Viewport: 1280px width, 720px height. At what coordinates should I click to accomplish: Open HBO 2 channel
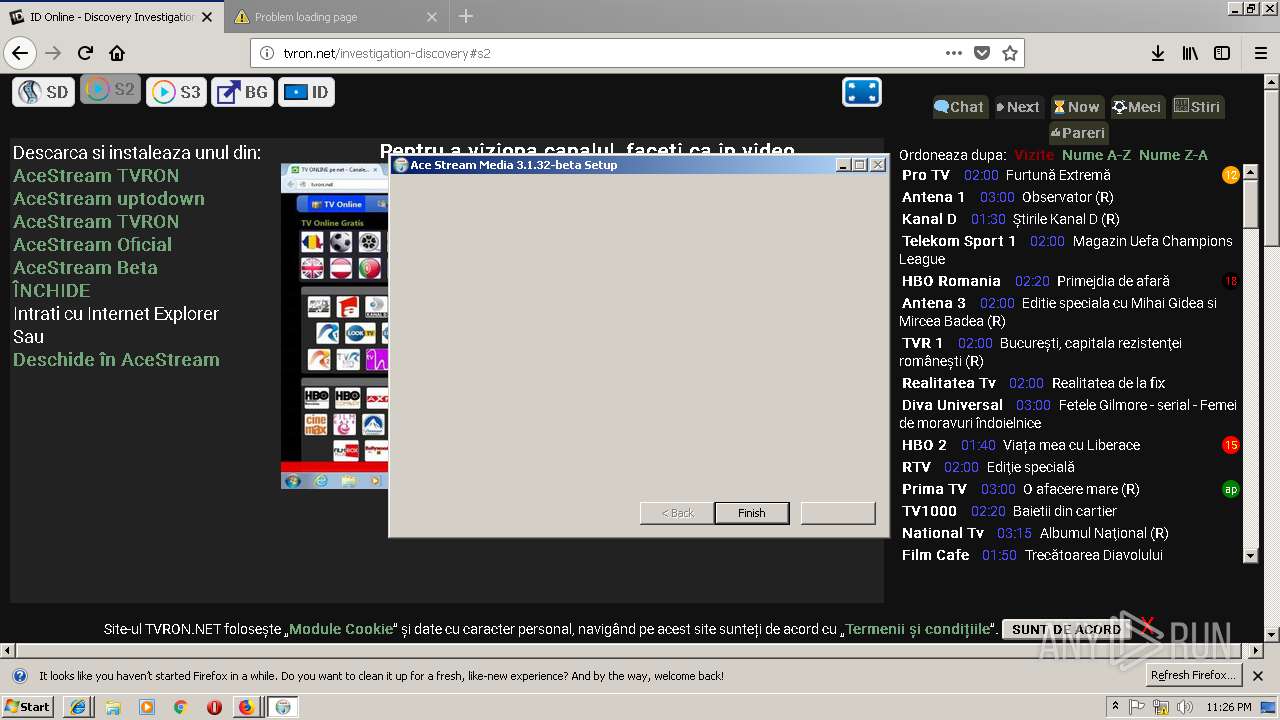pos(924,445)
